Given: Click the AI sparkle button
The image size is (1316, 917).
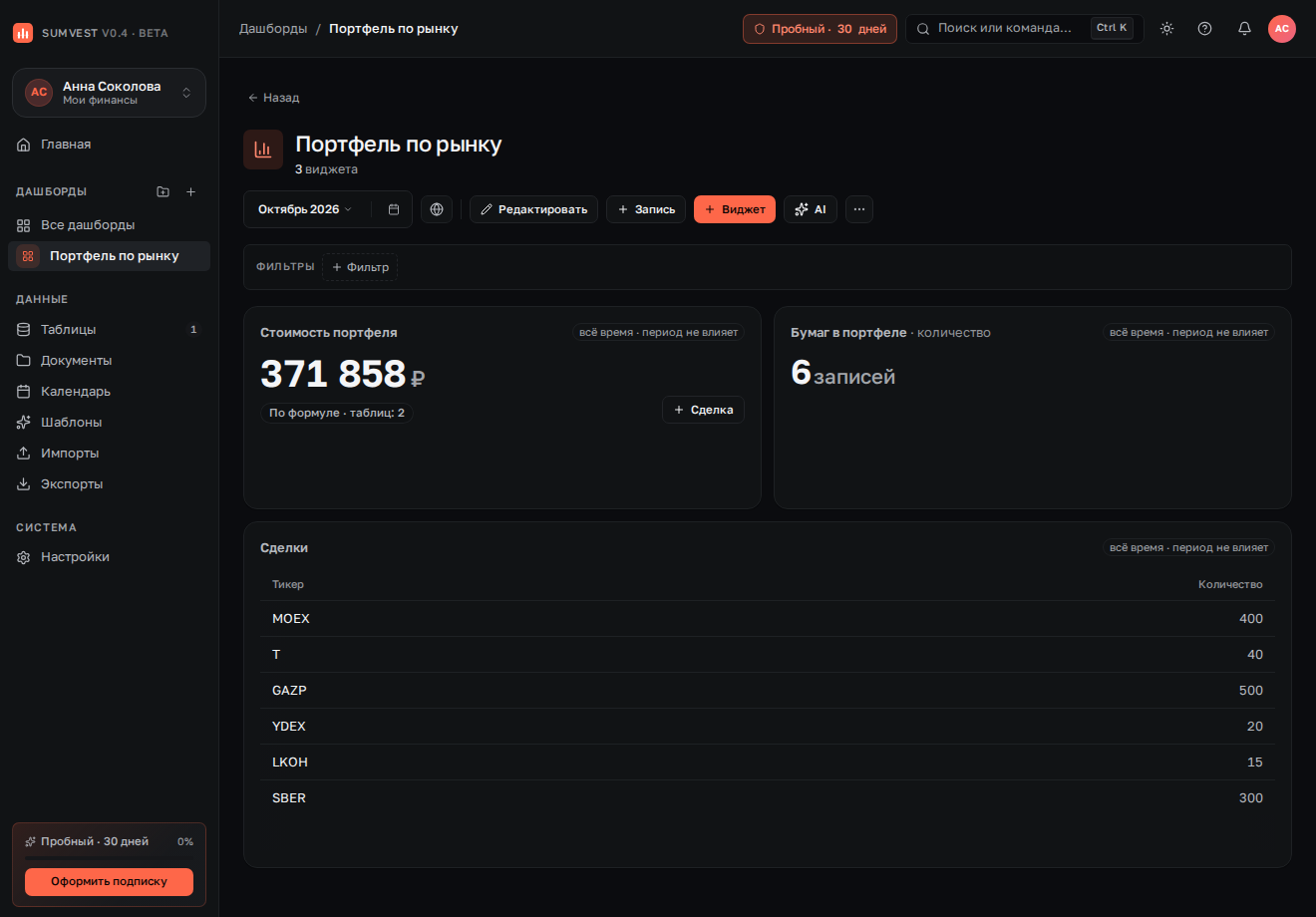Looking at the screenshot, I should [811, 209].
